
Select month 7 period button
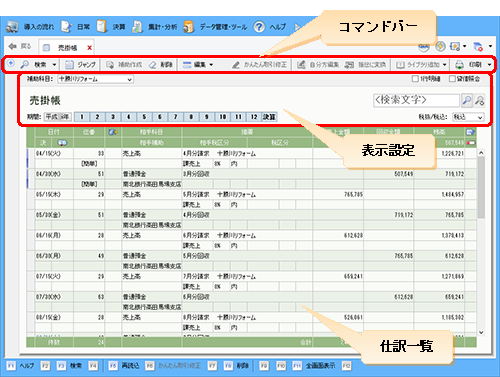[175, 117]
